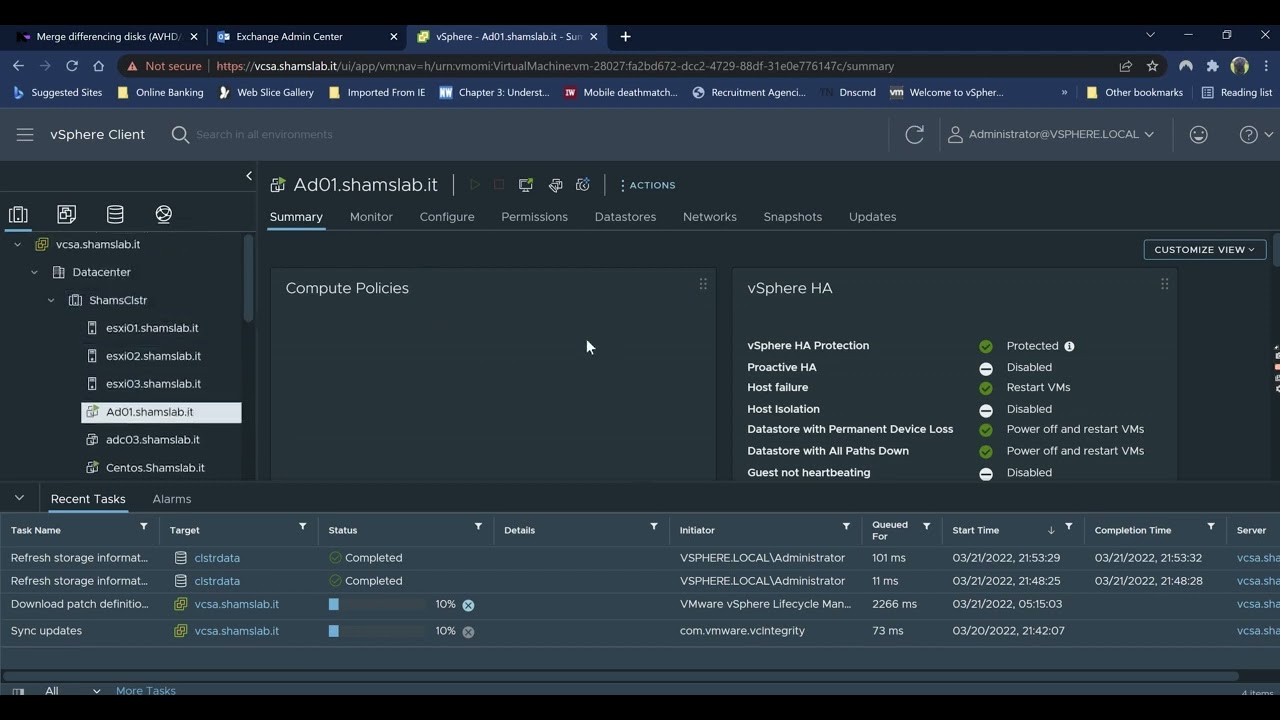Screen dimensions: 1280x720
Task: Switch to the Configure tab
Action: coord(447,217)
